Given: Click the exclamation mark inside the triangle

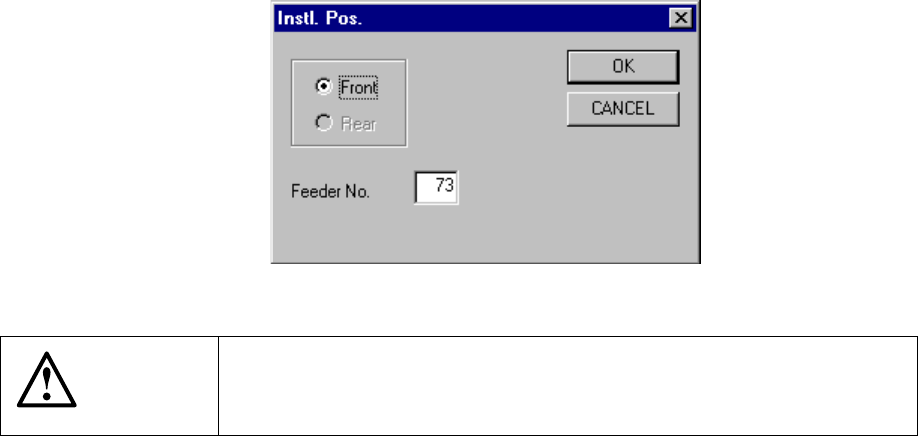Looking at the screenshot, I should 47,384.
